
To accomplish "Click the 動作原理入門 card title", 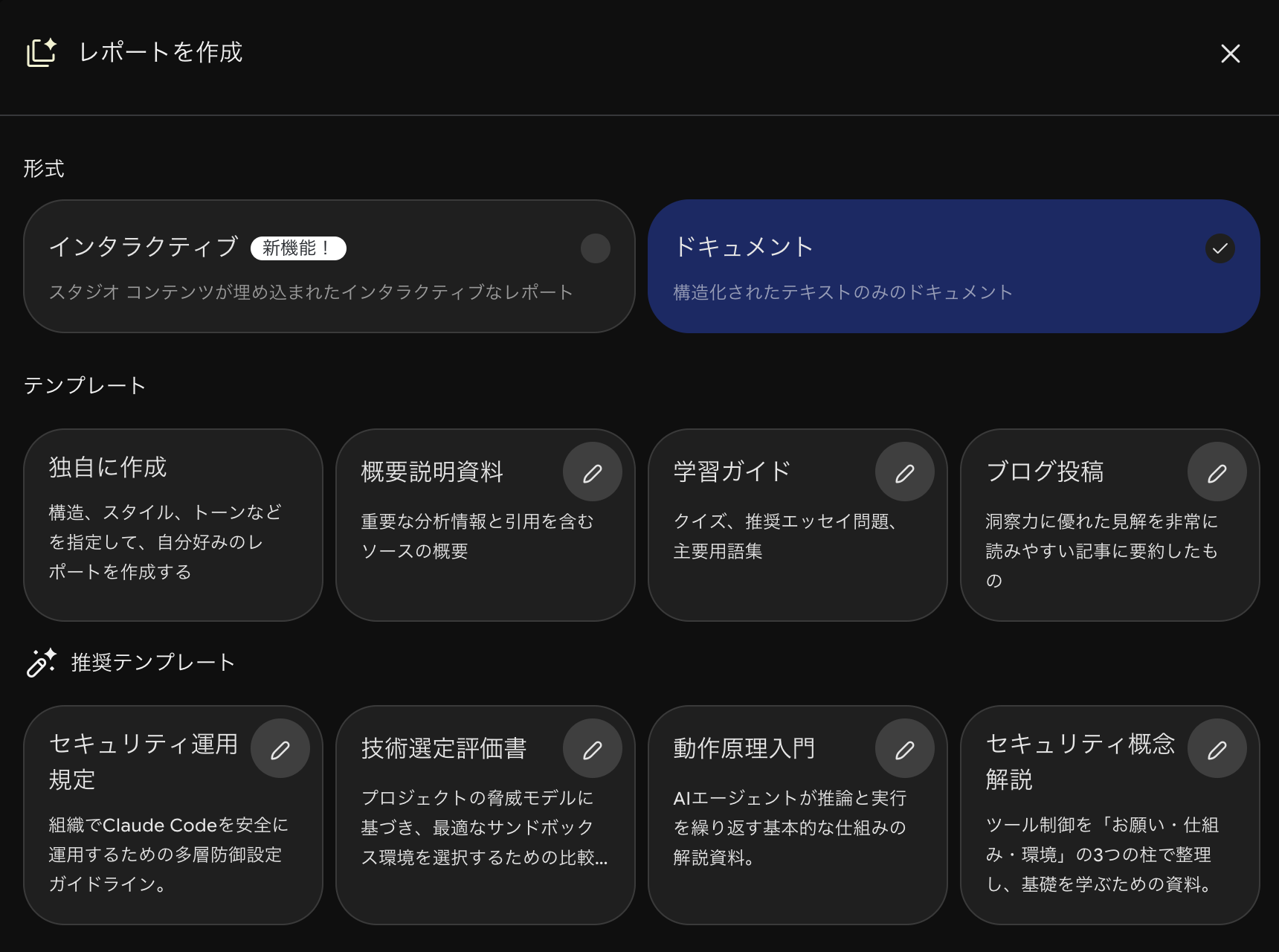I will 744,748.
